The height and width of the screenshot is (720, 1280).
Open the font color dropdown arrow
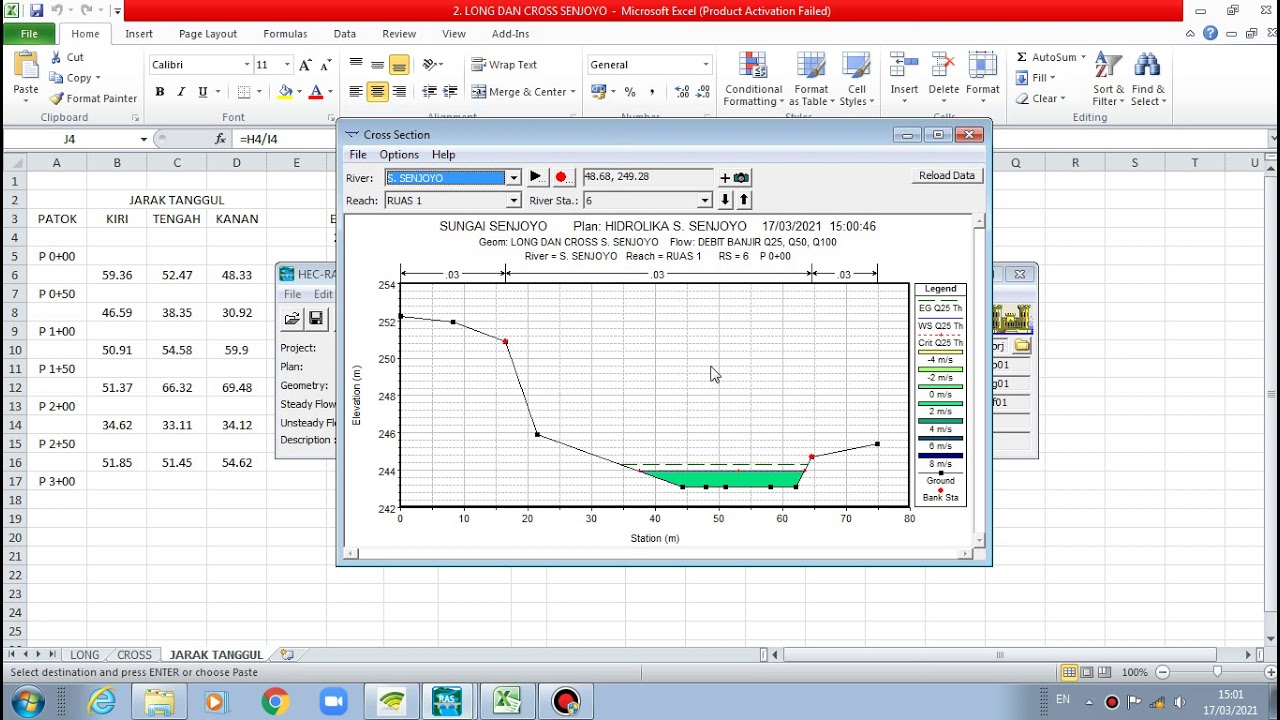coord(330,92)
